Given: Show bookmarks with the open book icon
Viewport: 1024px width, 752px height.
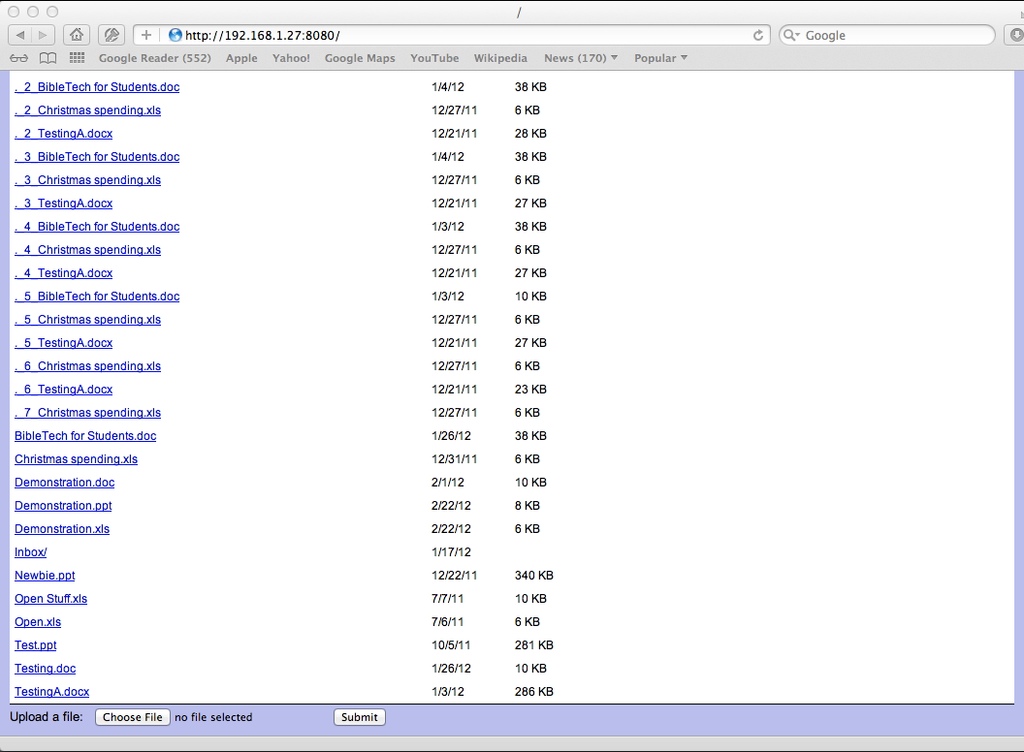Looking at the screenshot, I should coord(48,58).
